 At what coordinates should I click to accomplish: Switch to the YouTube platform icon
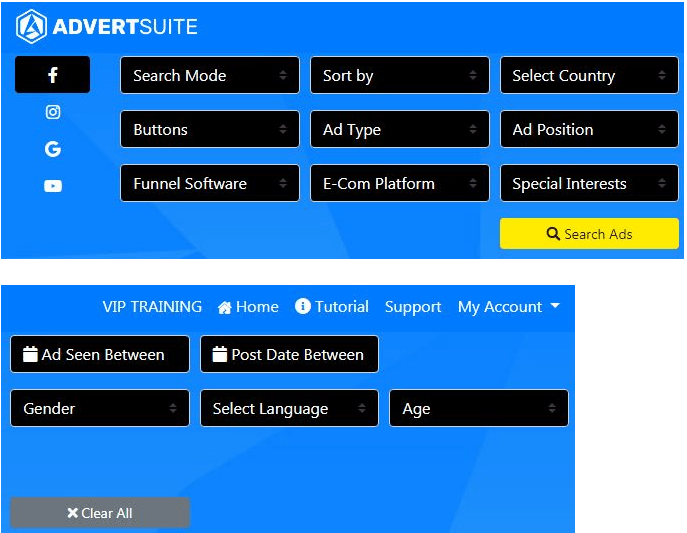53,186
